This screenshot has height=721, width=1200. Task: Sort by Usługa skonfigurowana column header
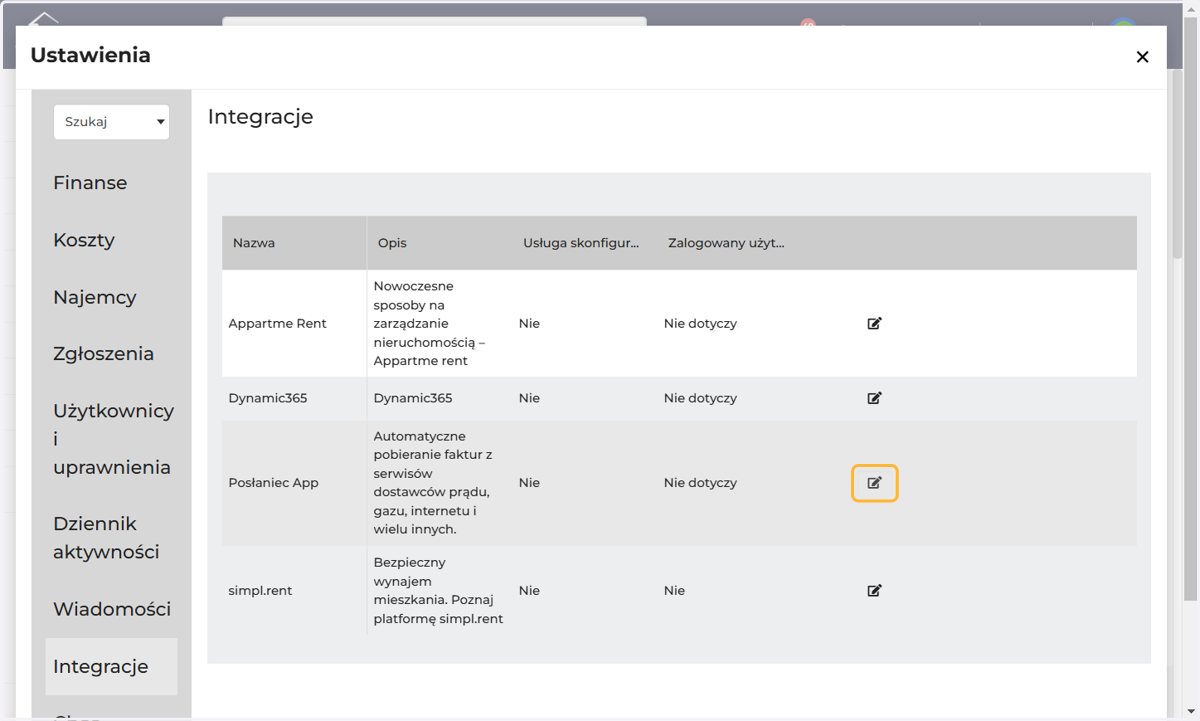[584, 243]
